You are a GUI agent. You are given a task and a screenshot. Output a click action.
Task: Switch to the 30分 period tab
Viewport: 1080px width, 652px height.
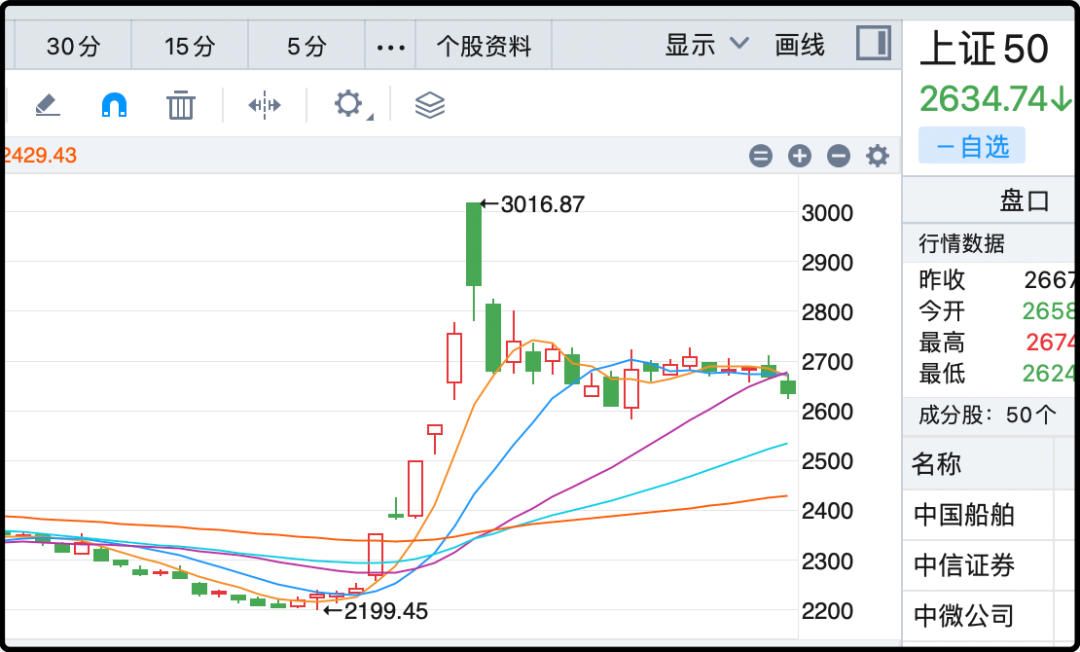tap(73, 46)
